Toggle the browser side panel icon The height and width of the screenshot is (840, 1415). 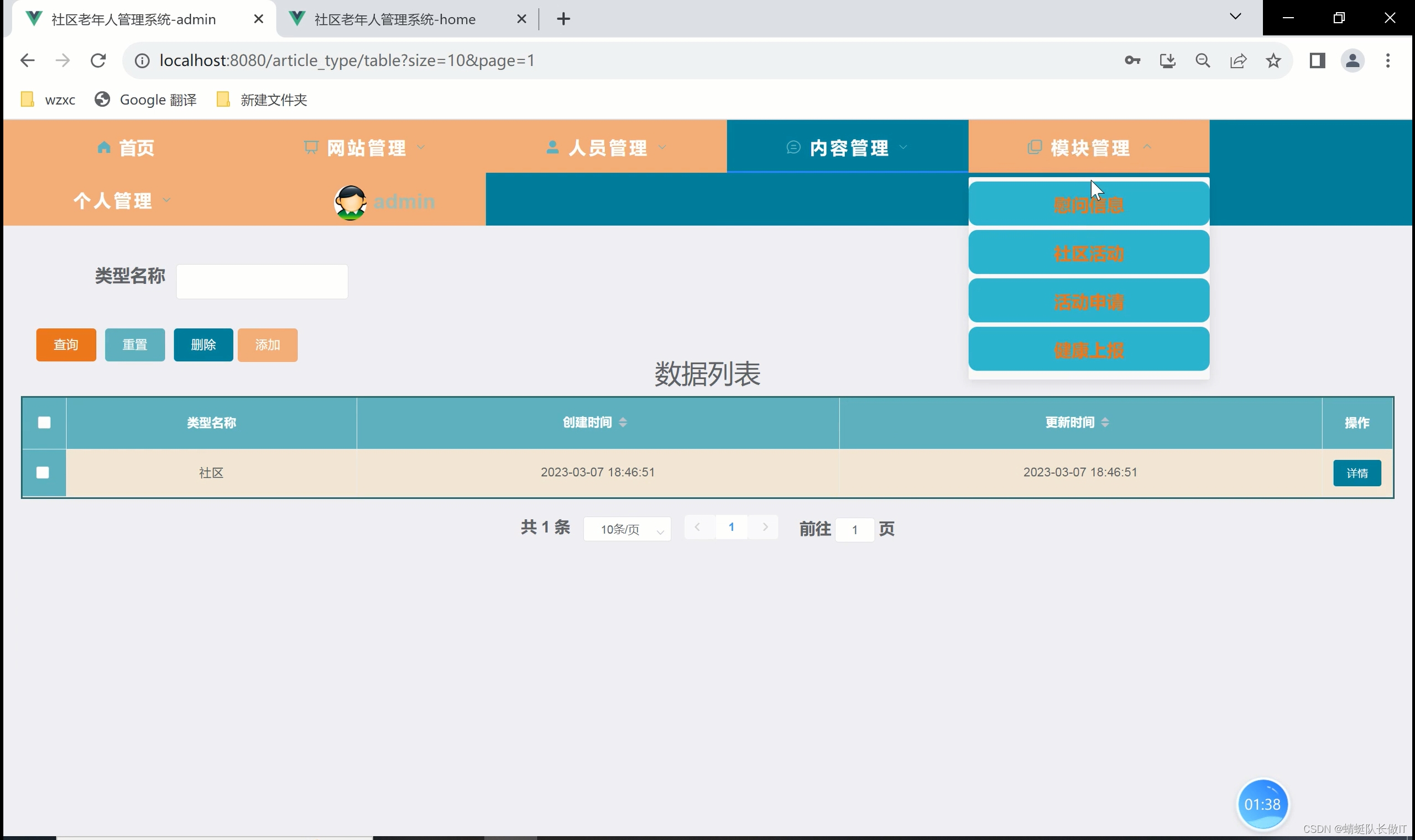coord(1317,61)
